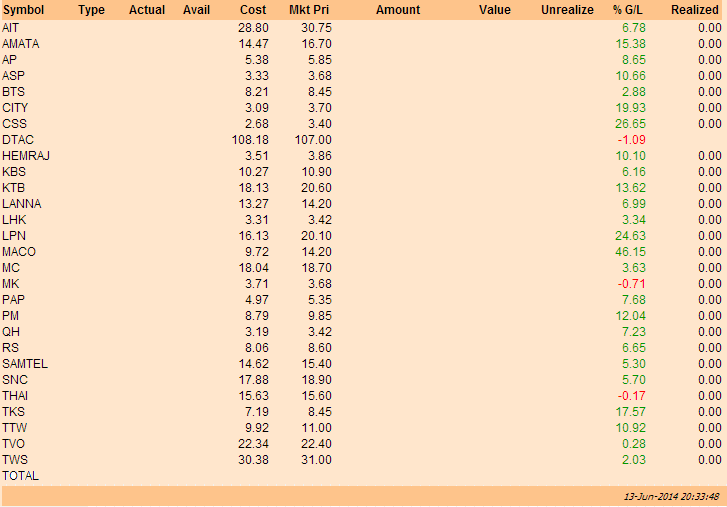This screenshot has width=727, height=507.
Task: Select the TWS symbol
Action: pyautogui.click(x=15, y=460)
